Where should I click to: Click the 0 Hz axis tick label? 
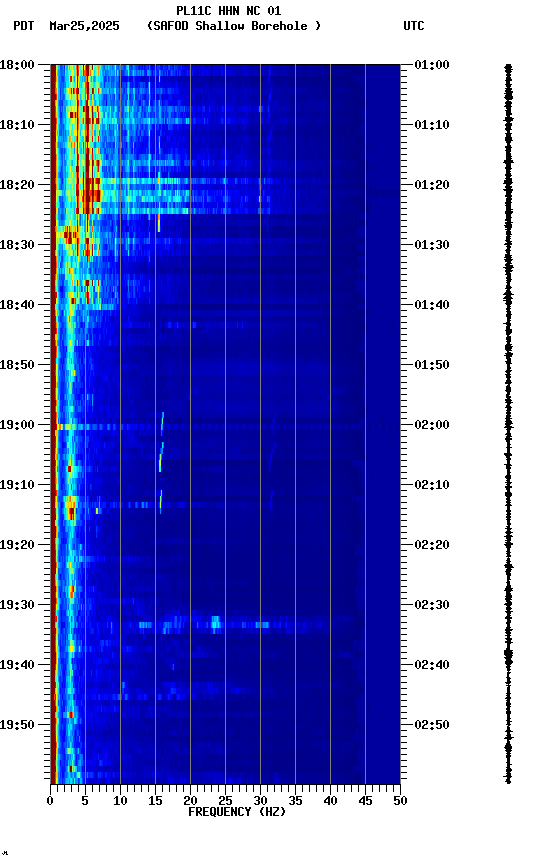coord(50,801)
